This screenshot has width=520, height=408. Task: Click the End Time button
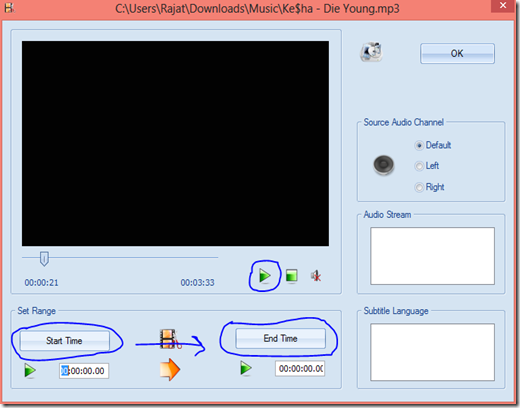[280, 338]
